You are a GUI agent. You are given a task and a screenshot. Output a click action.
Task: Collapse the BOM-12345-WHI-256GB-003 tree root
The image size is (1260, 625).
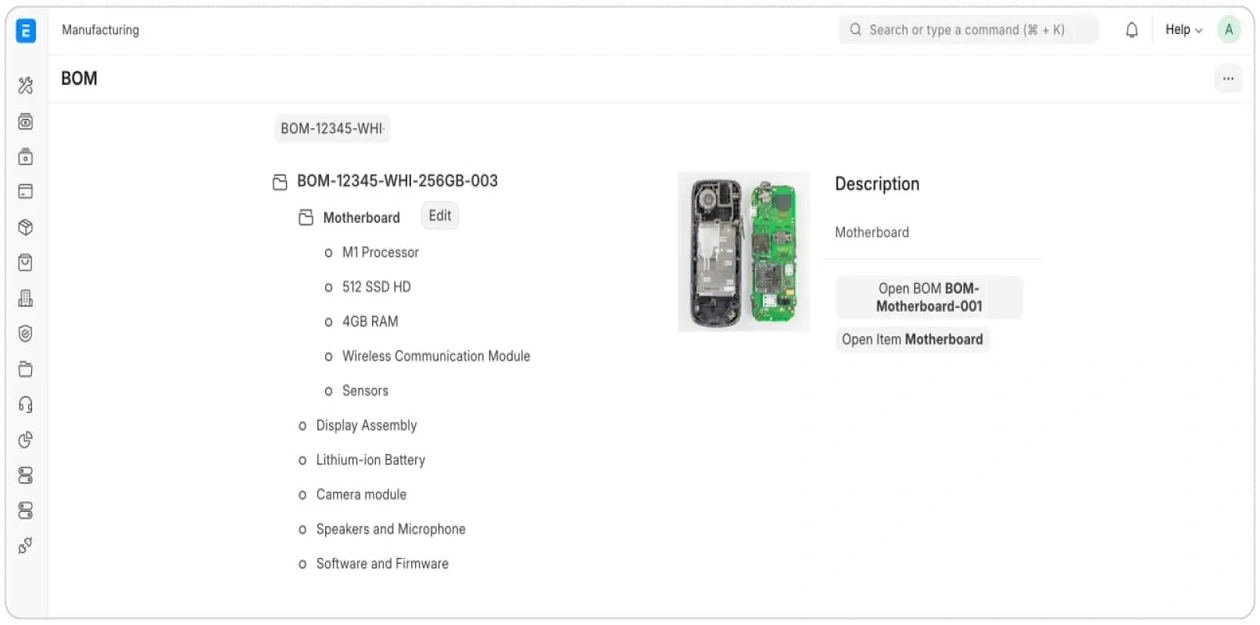point(280,182)
